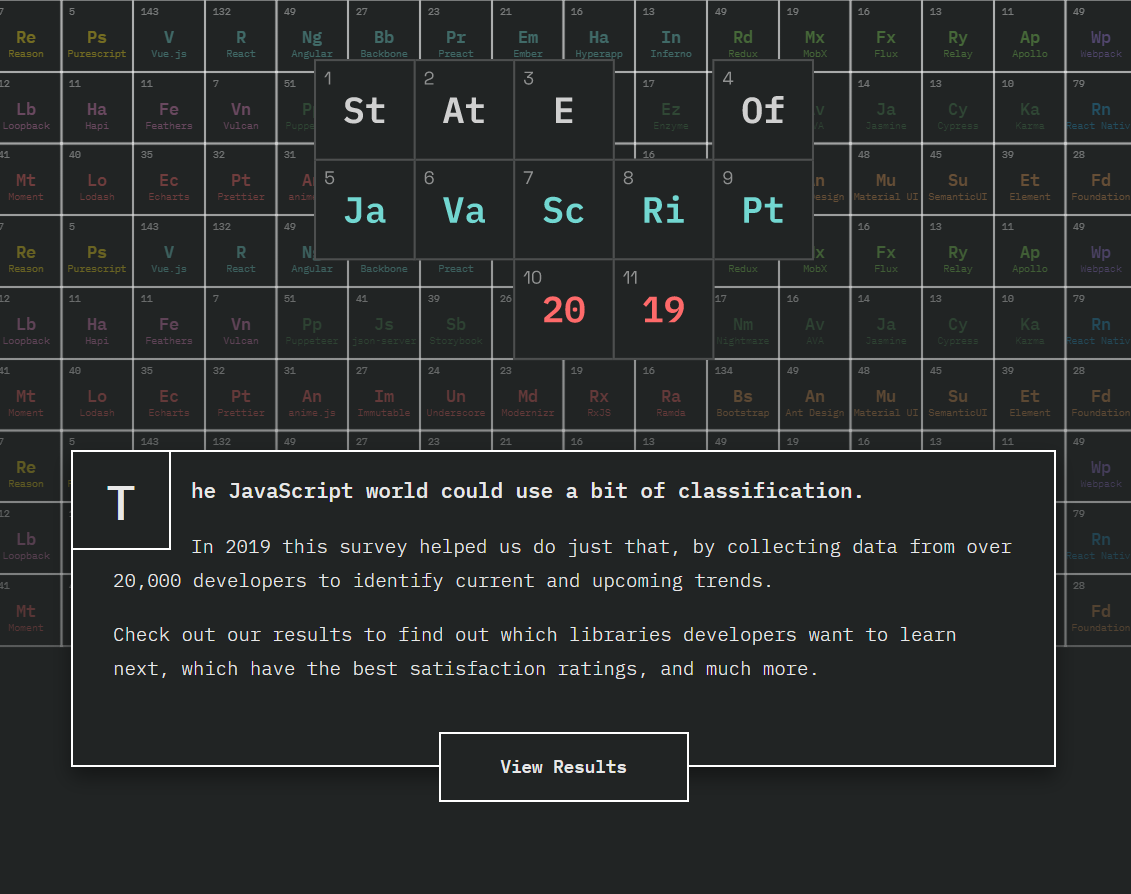Click the 'Ez Enzyme' element tile
1131x894 pixels.
(671, 108)
